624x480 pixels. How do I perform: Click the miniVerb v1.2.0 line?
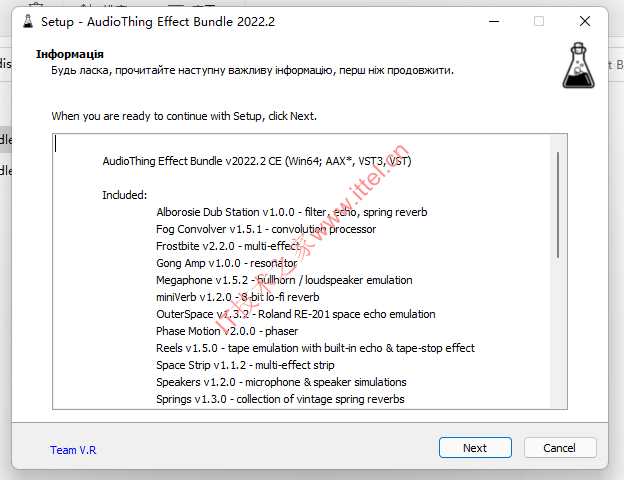[238, 297]
